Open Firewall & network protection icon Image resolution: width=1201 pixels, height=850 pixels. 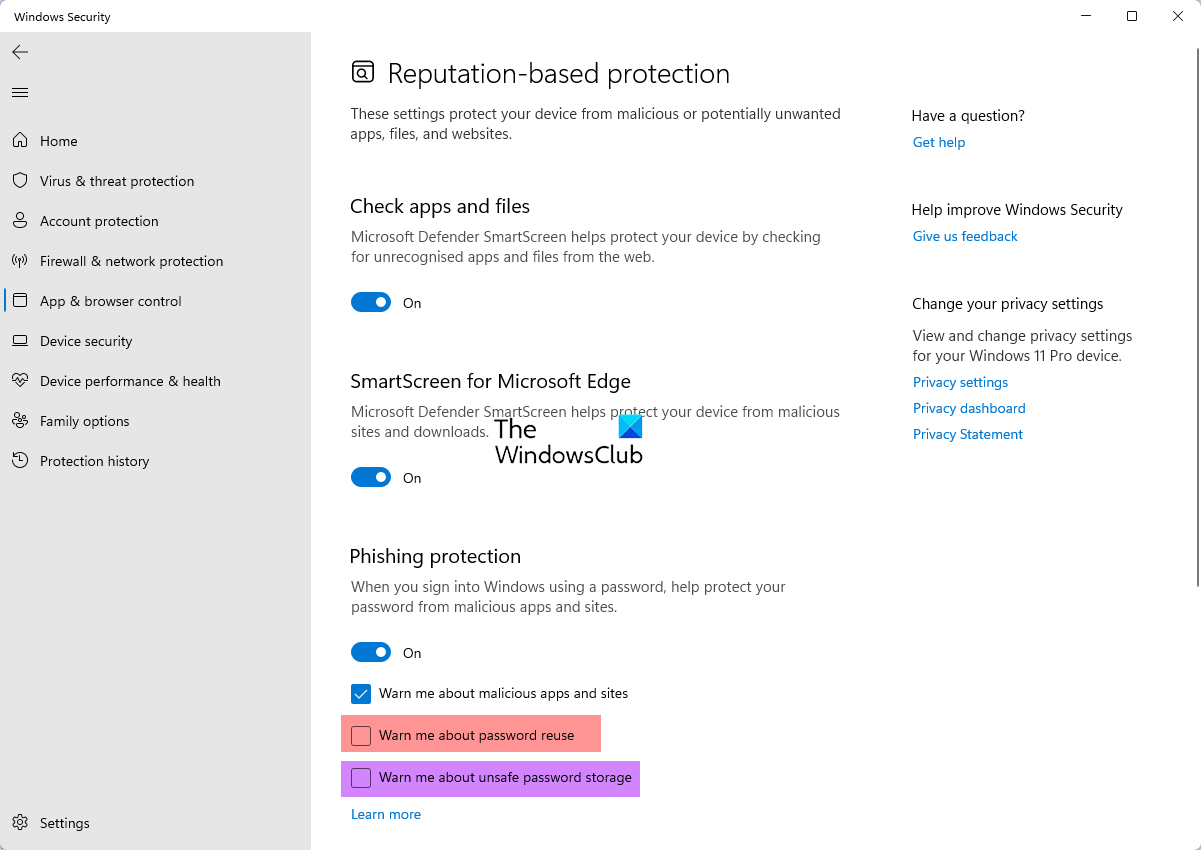click(x=20, y=261)
